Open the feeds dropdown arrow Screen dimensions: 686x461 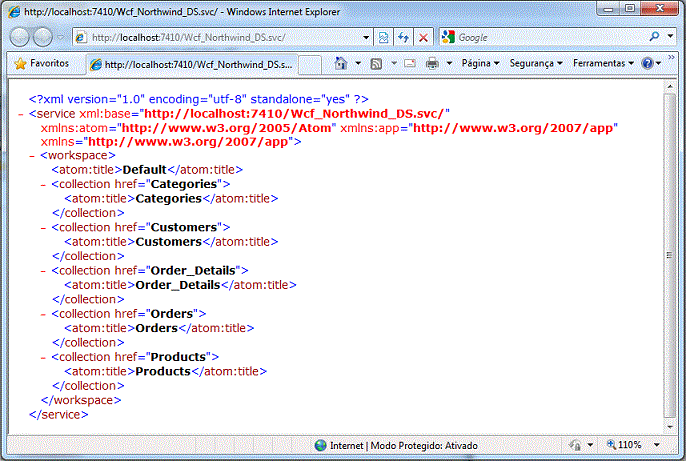(394, 63)
